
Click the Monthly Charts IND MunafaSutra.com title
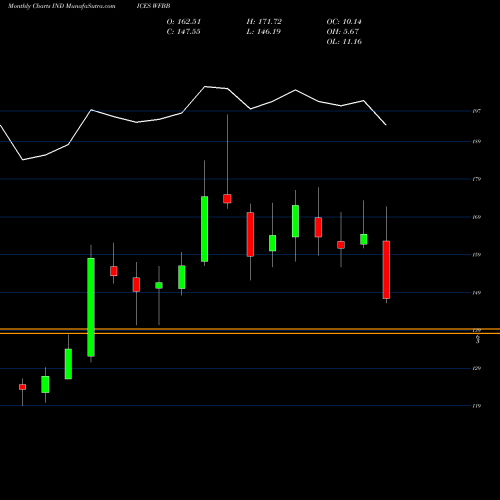click(x=62, y=6)
